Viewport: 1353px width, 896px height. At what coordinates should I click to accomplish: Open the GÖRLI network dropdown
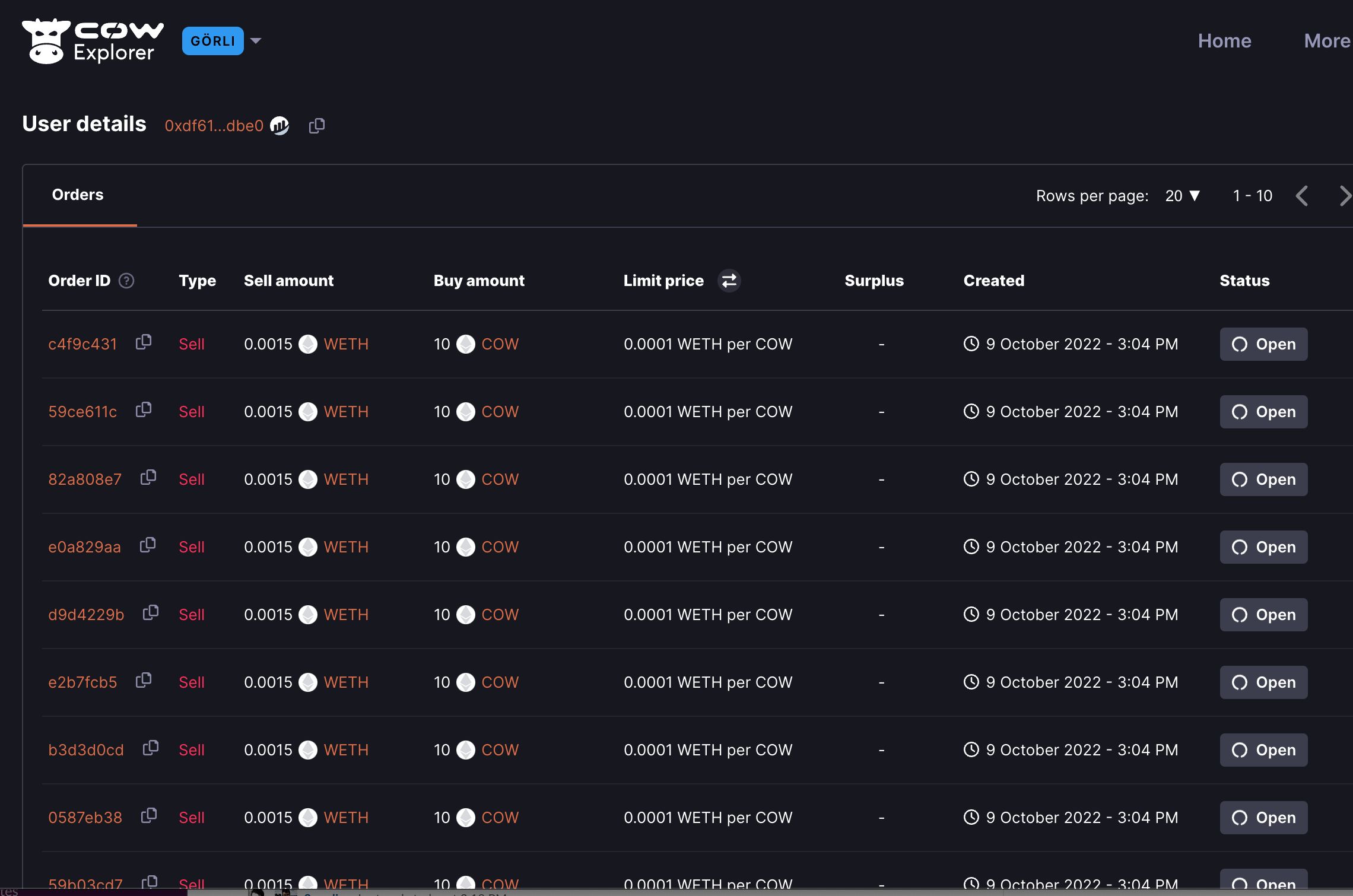click(212, 41)
